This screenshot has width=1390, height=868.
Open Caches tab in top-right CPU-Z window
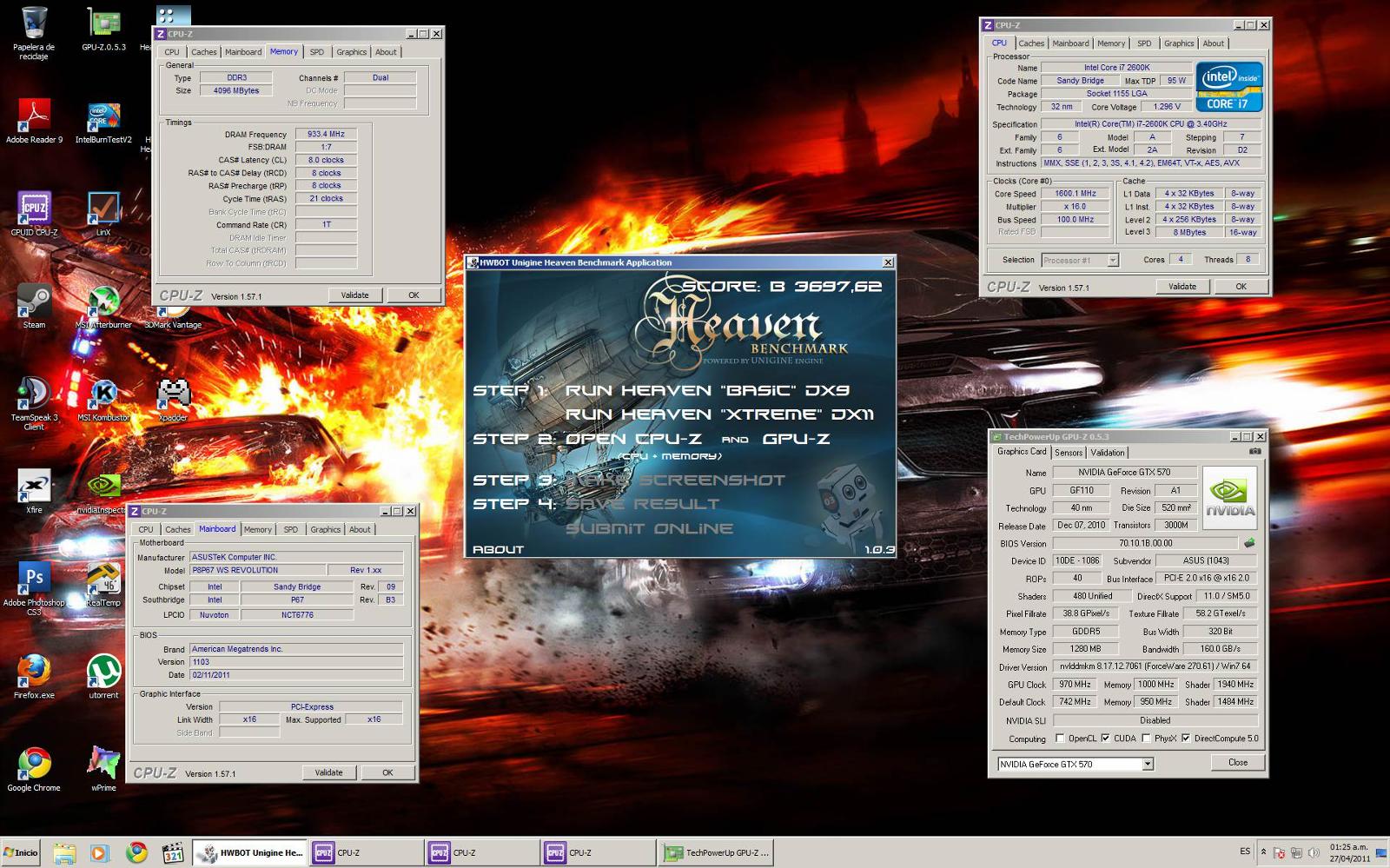pyautogui.click(x=1031, y=43)
